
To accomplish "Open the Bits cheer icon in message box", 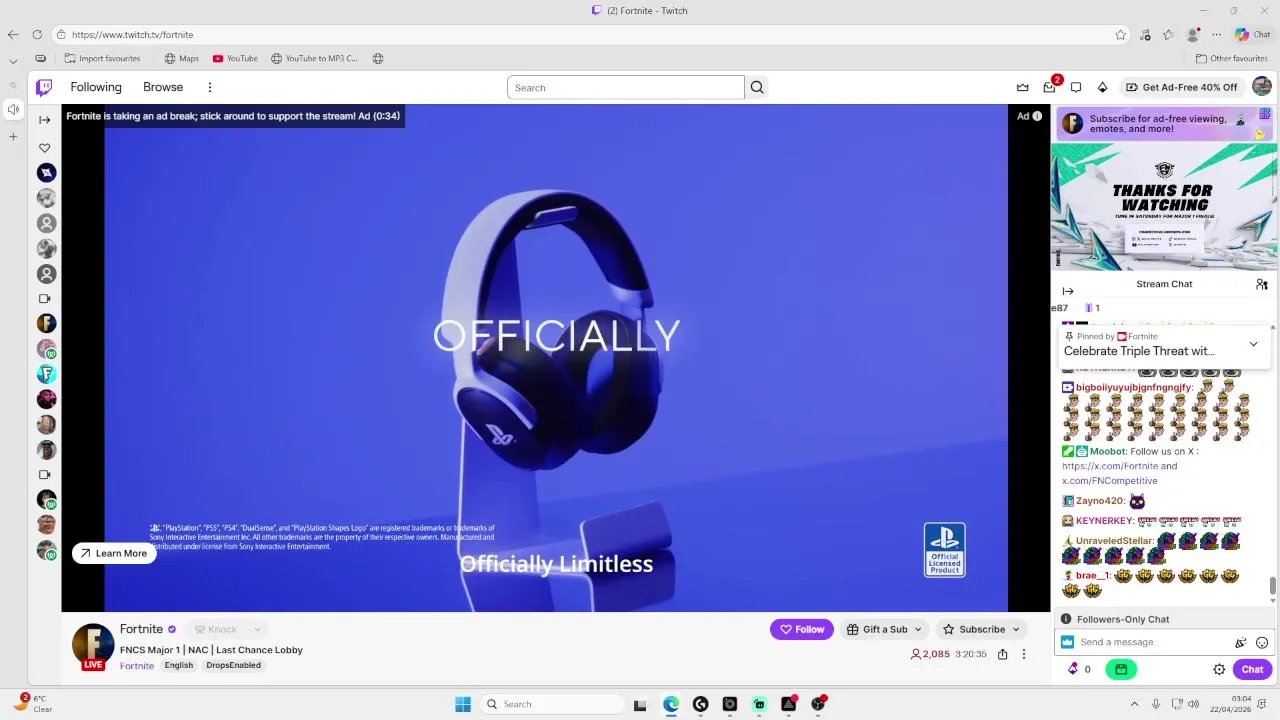I will point(1241,643).
